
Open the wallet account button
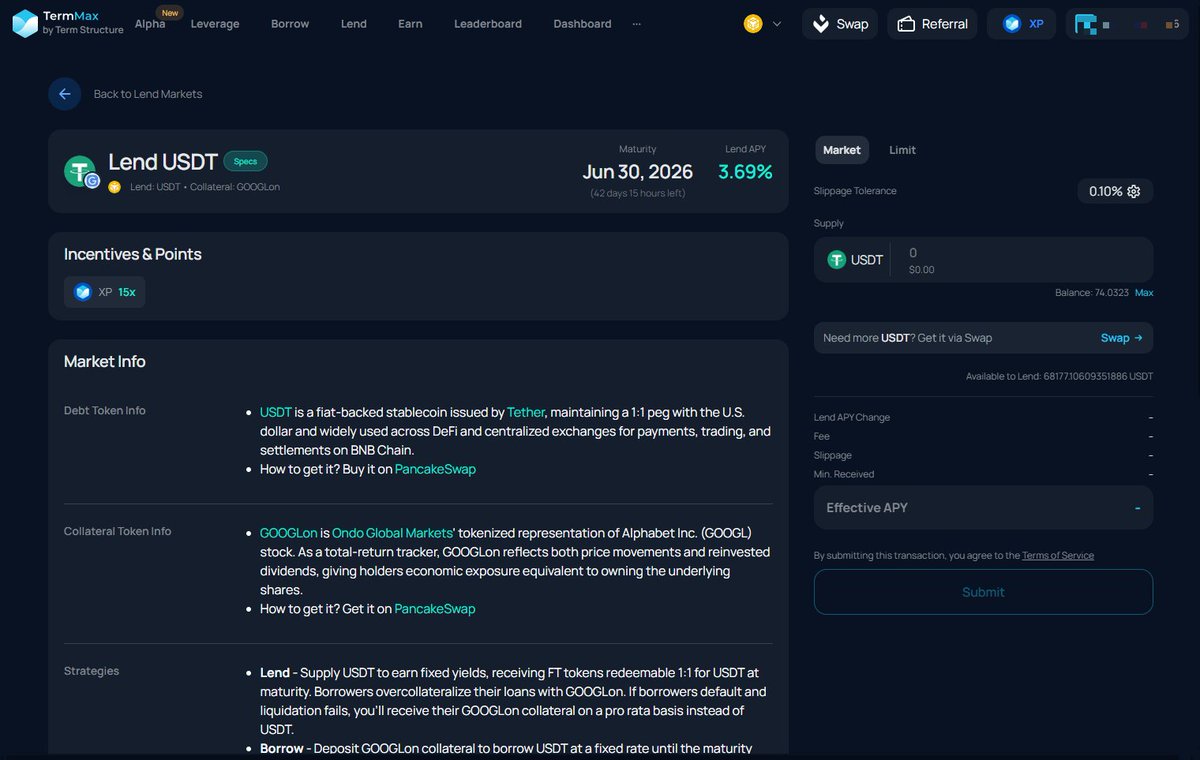(x=1128, y=24)
